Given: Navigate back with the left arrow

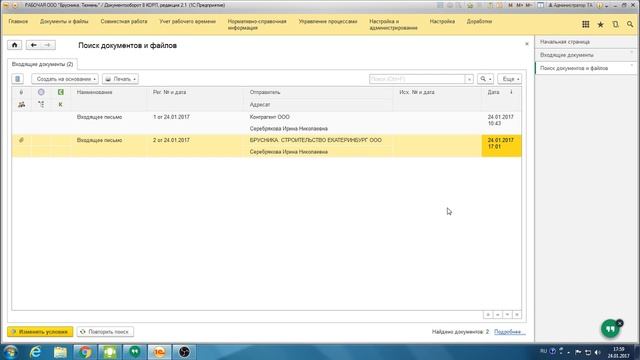Looking at the screenshot, I should pos(33,45).
